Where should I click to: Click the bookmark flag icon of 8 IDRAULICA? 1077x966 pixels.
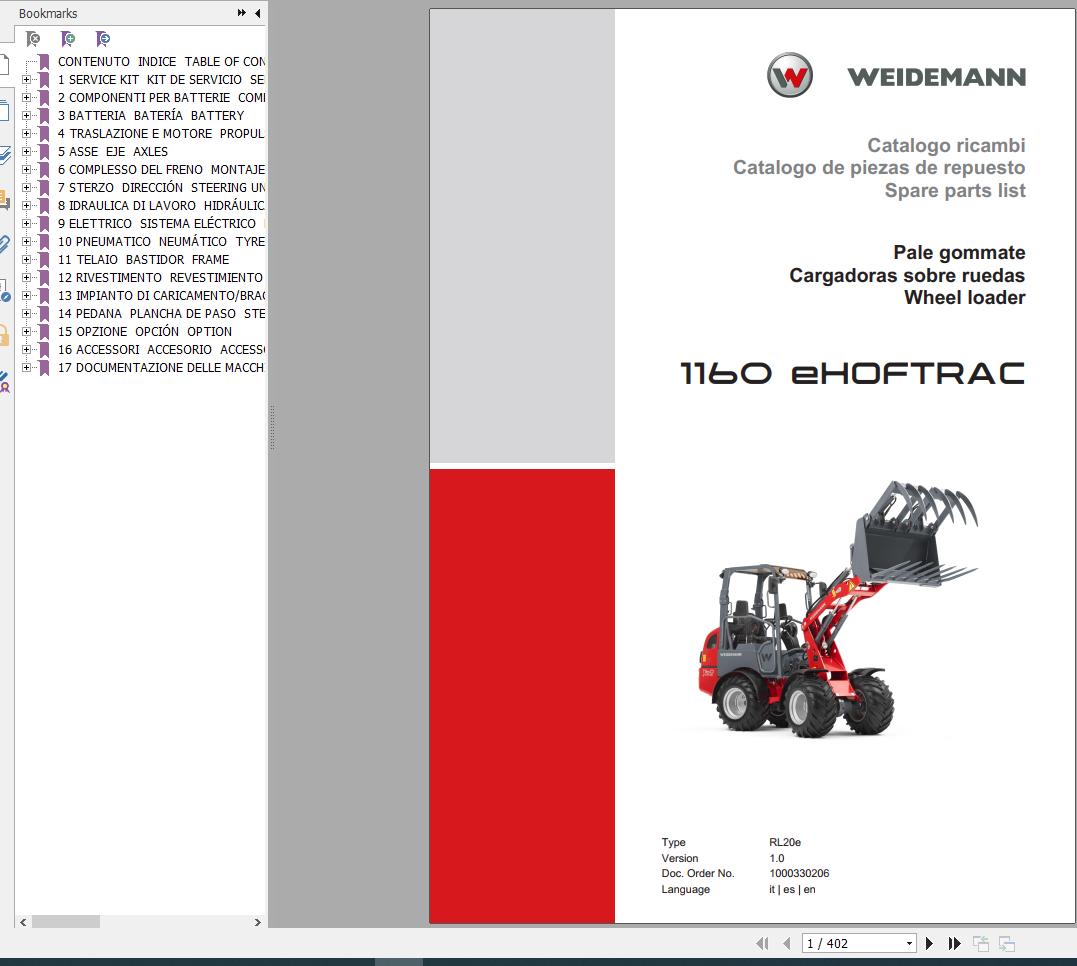[x=44, y=205]
